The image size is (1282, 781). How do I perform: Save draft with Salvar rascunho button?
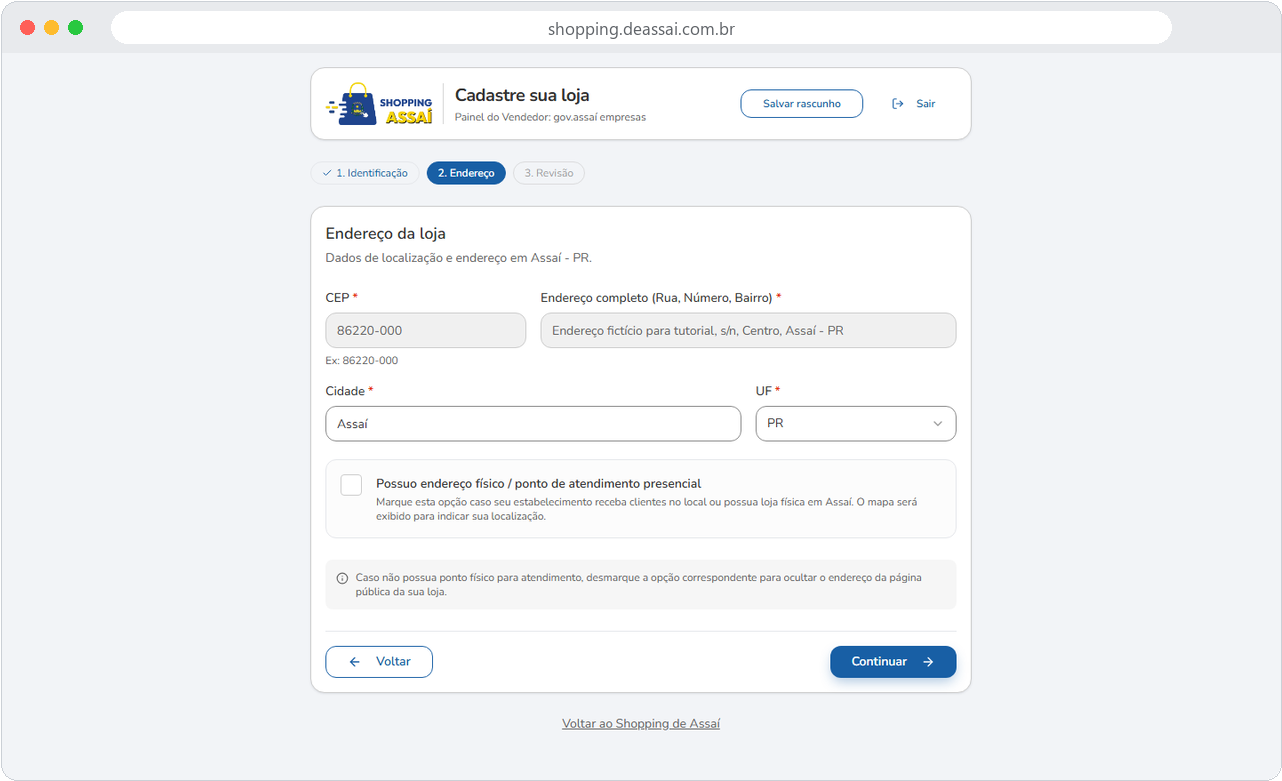click(x=802, y=104)
